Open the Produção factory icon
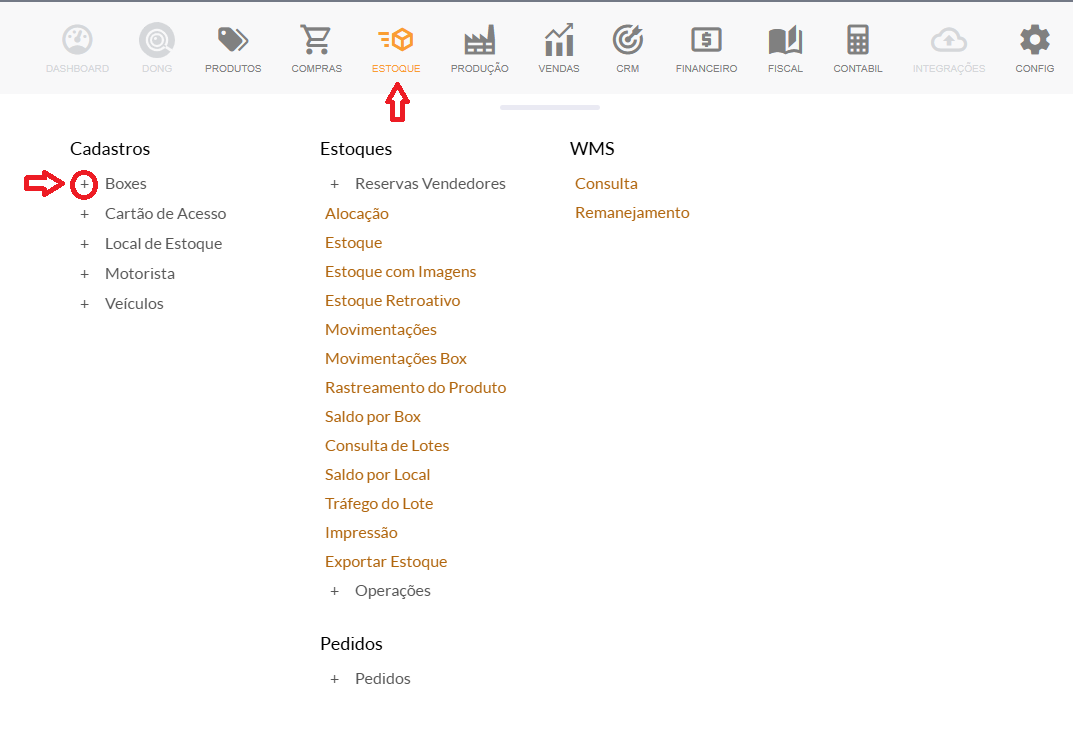Viewport: 1073px width, 739px height. [479, 41]
